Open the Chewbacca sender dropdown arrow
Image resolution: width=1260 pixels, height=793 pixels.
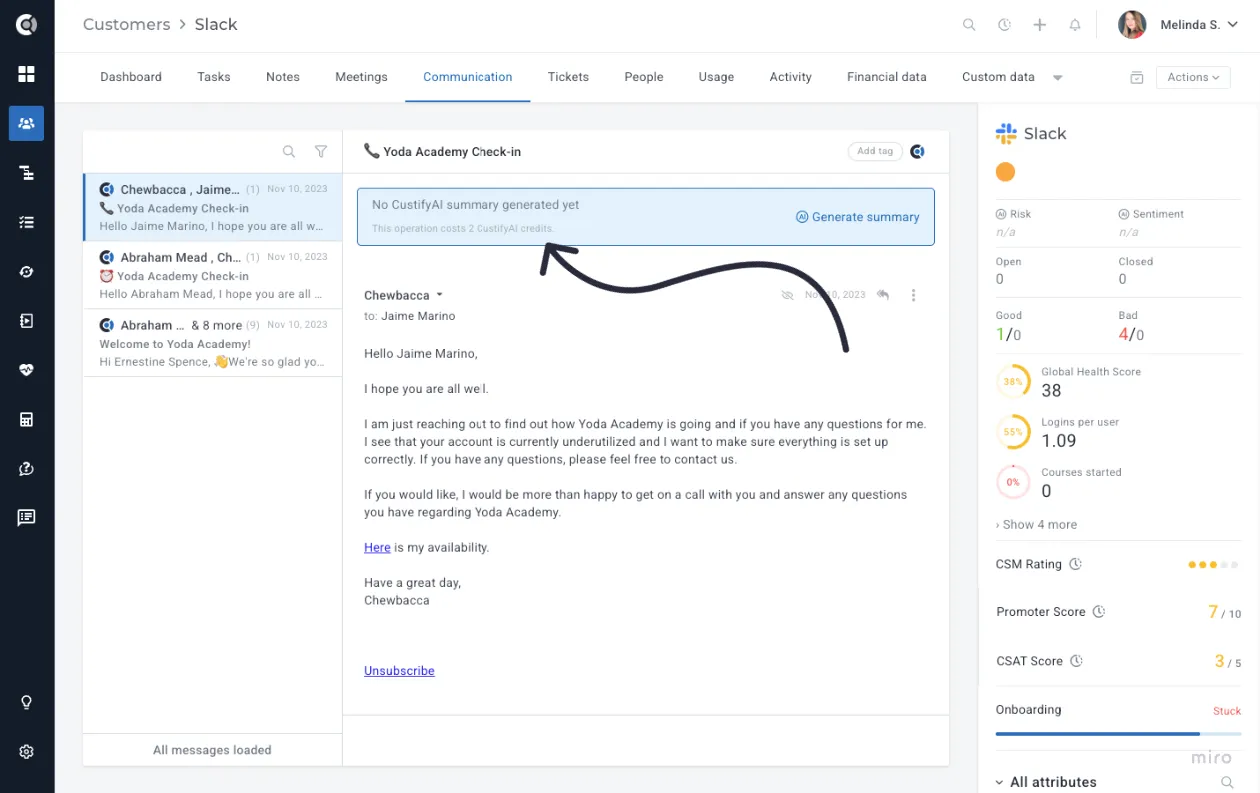click(x=439, y=295)
